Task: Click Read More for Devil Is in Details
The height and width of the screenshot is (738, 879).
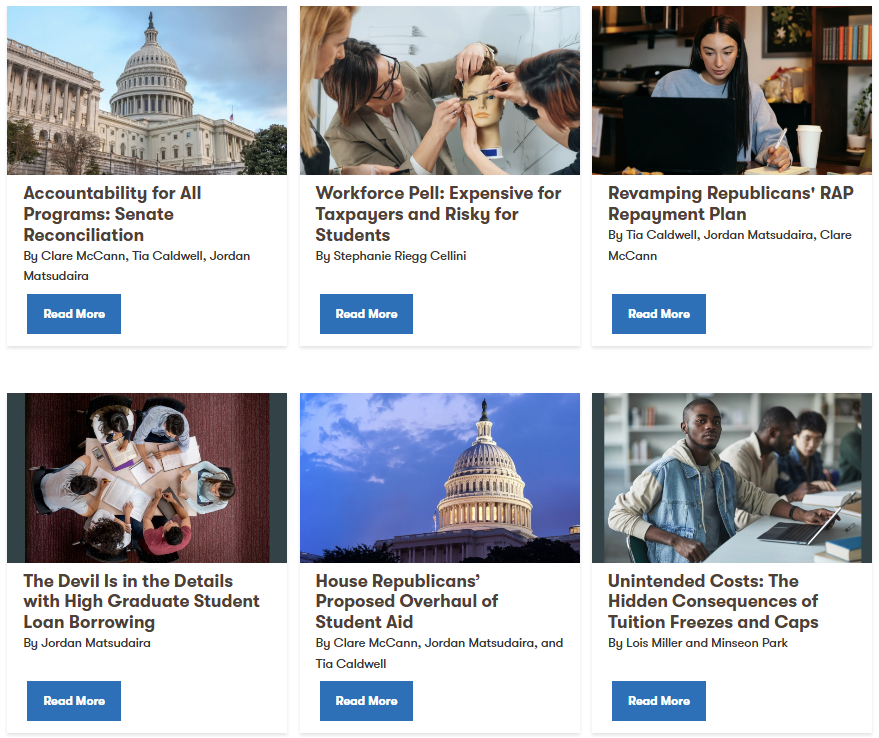Action: click(x=74, y=701)
